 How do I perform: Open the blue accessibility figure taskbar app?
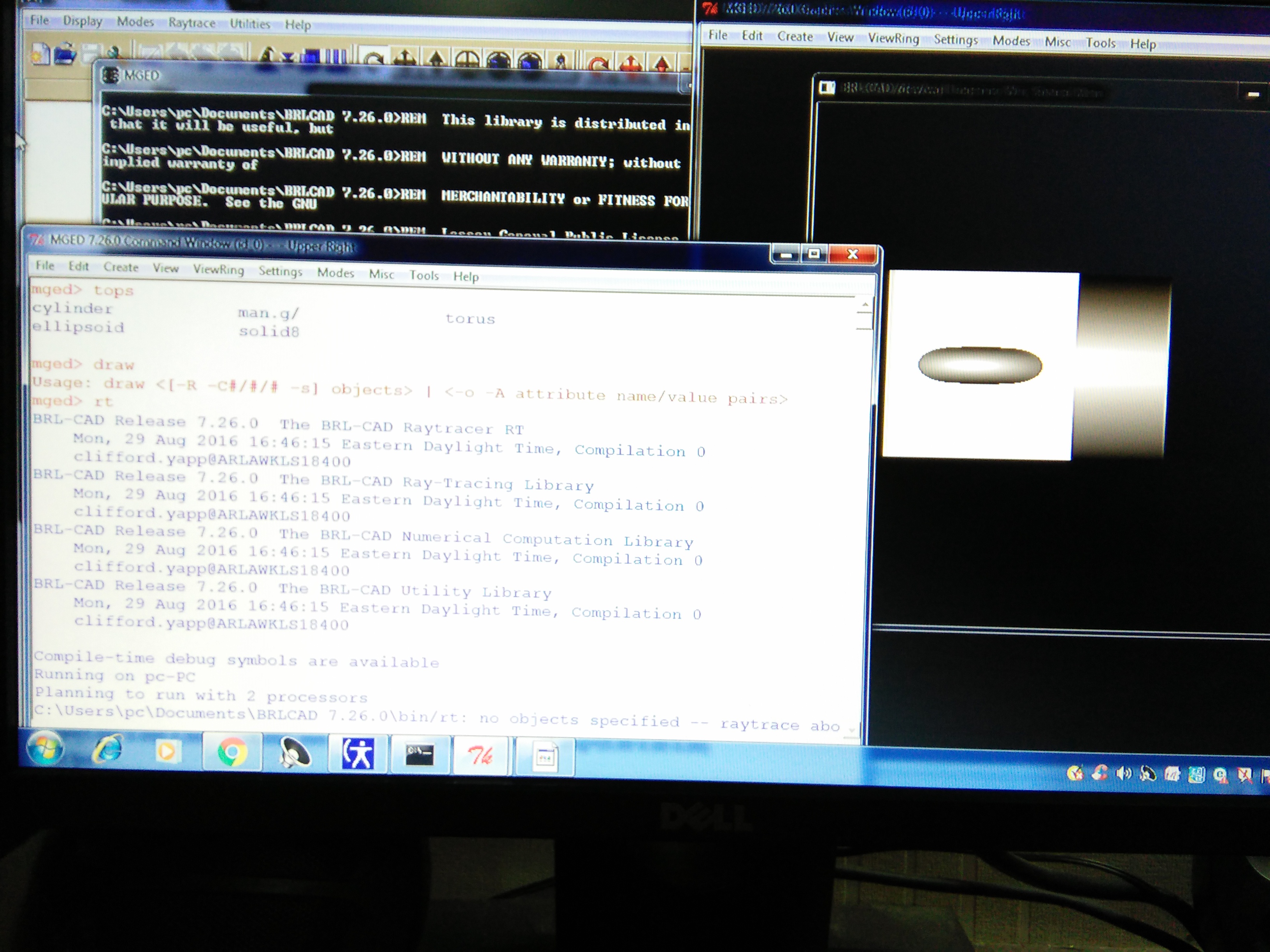pyautogui.click(x=358, y=754)
